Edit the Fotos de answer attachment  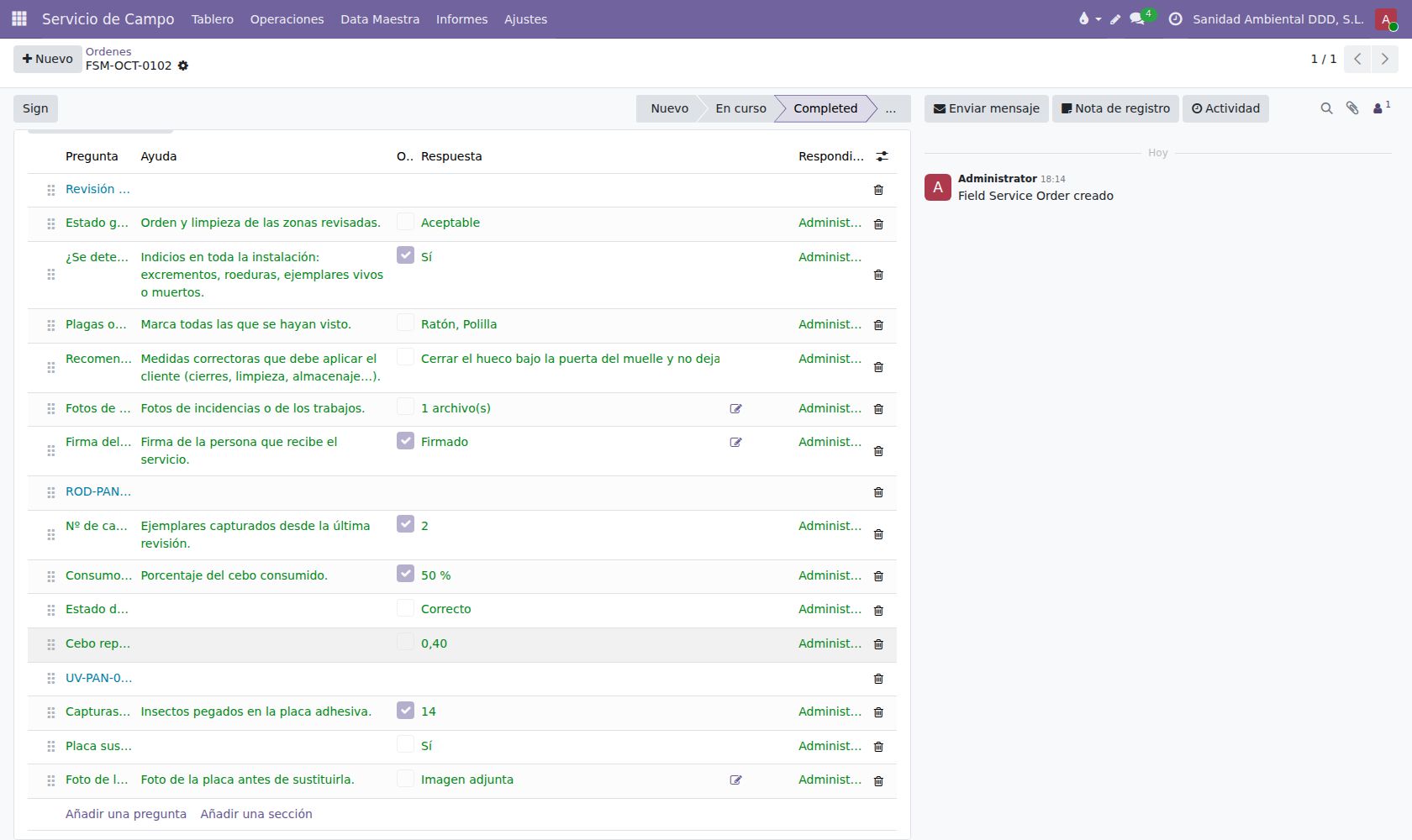click(x=735, y=409)
